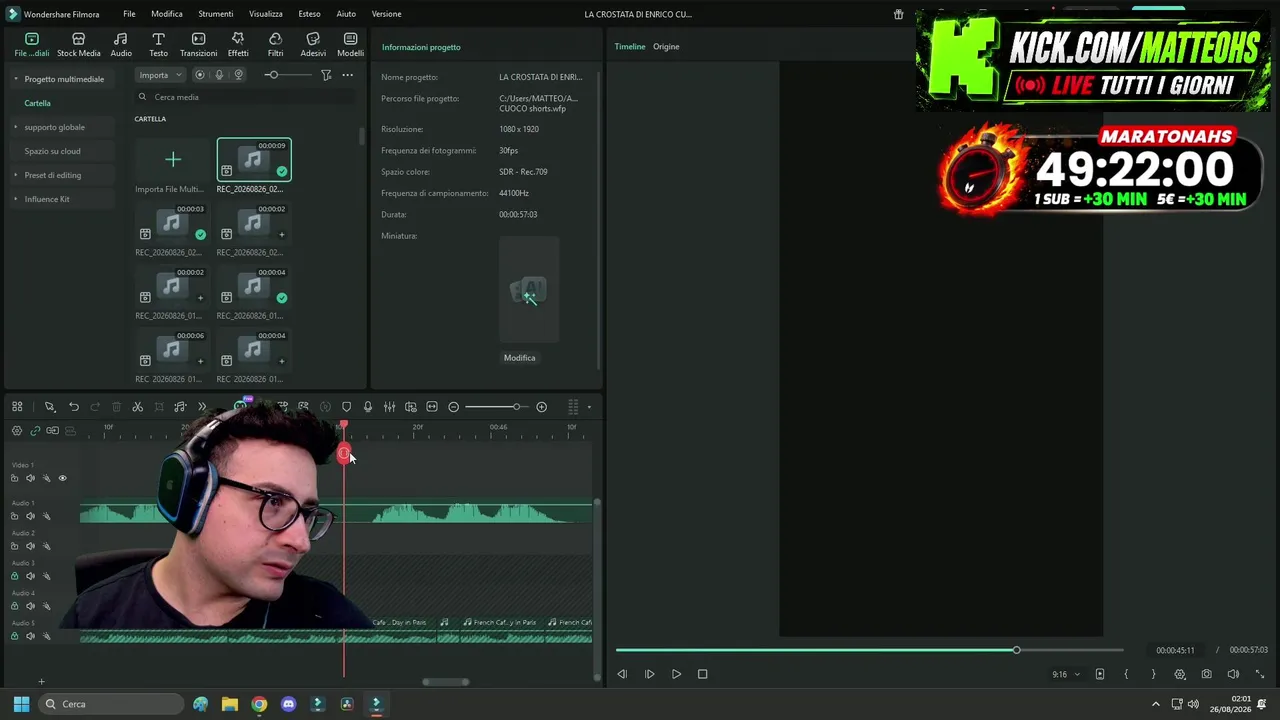Open the 9:16 aspect ratio dropdown

tap(1066, 674)
